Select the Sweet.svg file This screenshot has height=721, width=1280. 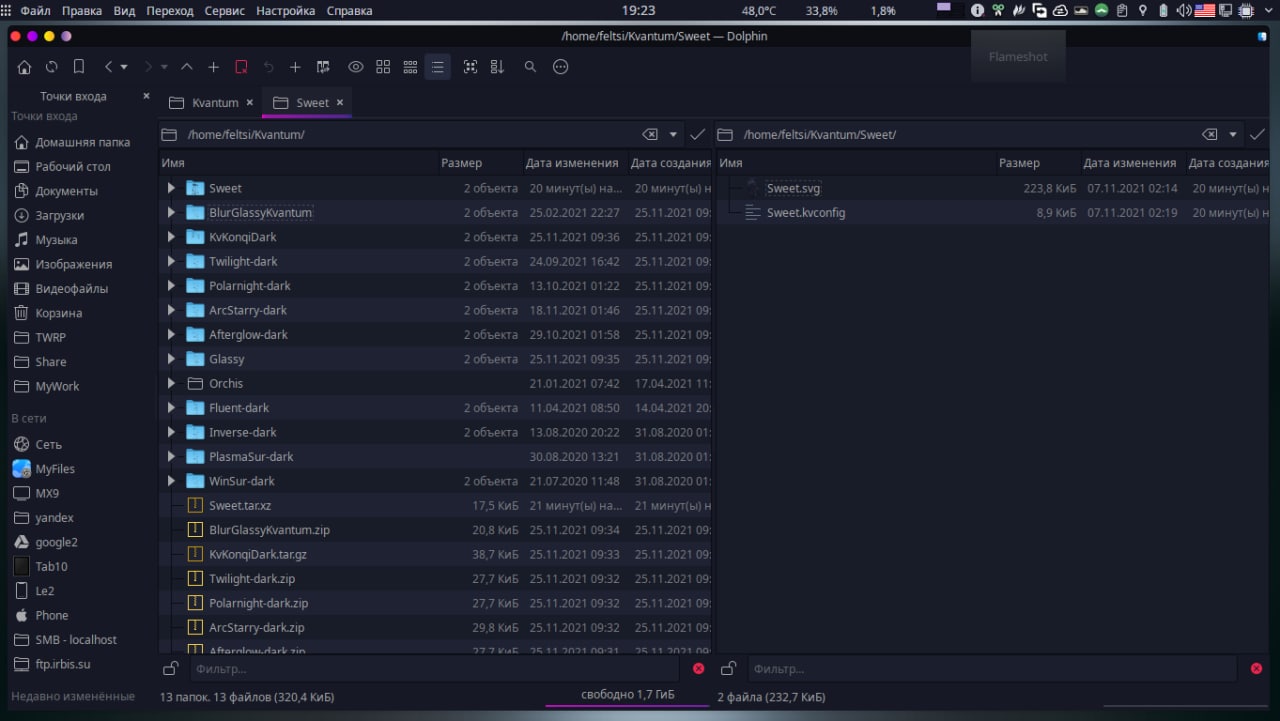[793, 188]
